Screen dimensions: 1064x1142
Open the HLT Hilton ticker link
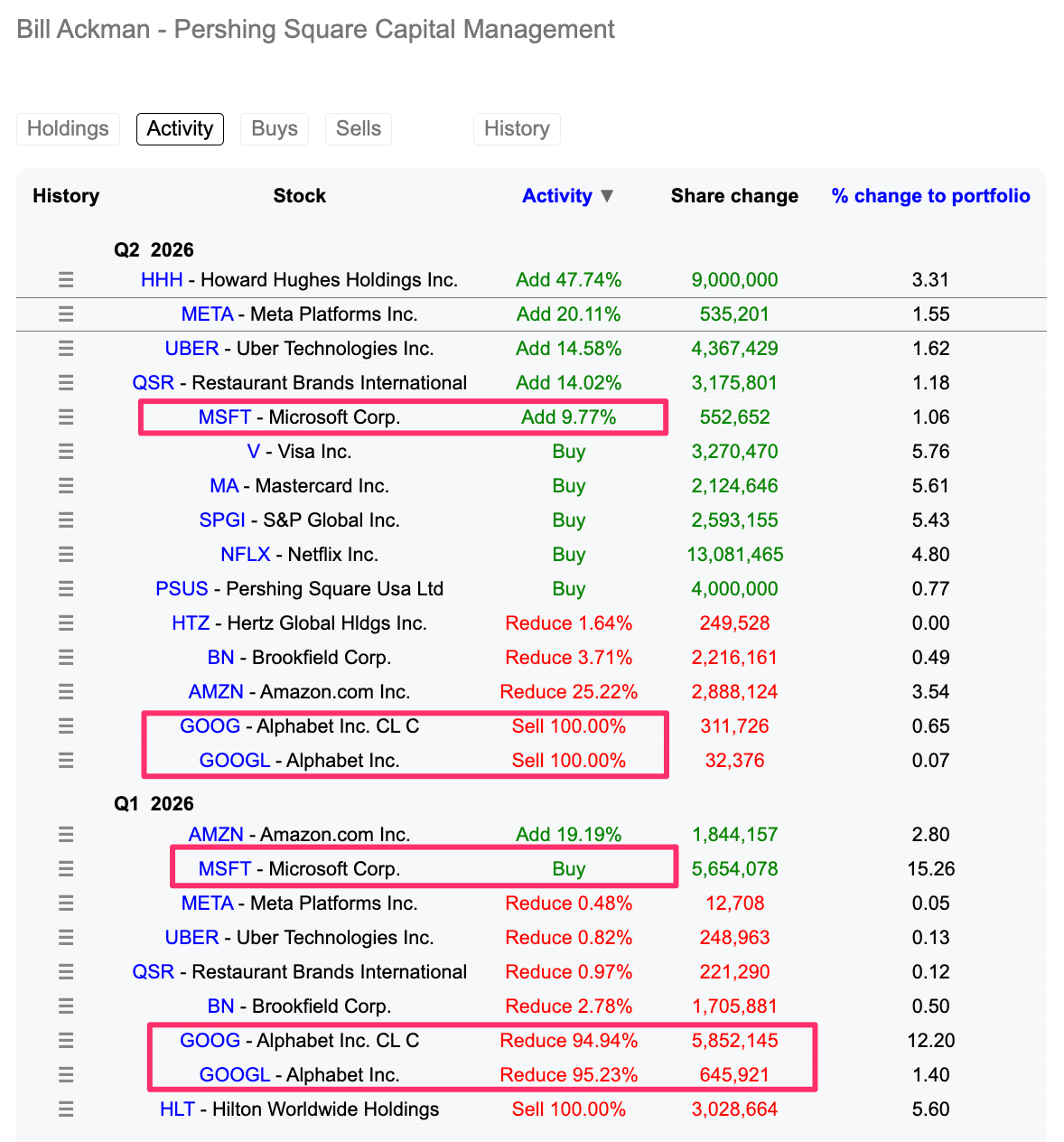(x=177, y=1109)
